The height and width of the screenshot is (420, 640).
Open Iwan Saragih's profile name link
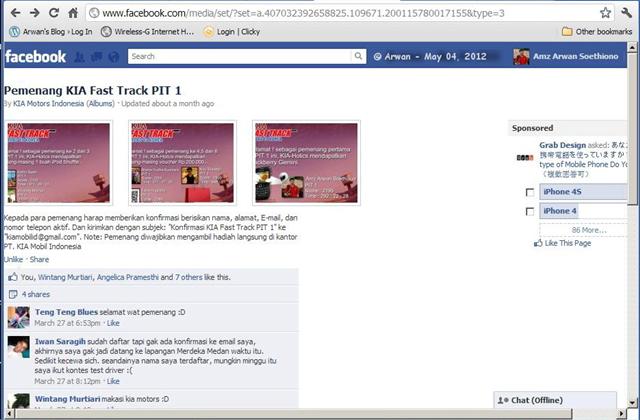pos(60,342)
